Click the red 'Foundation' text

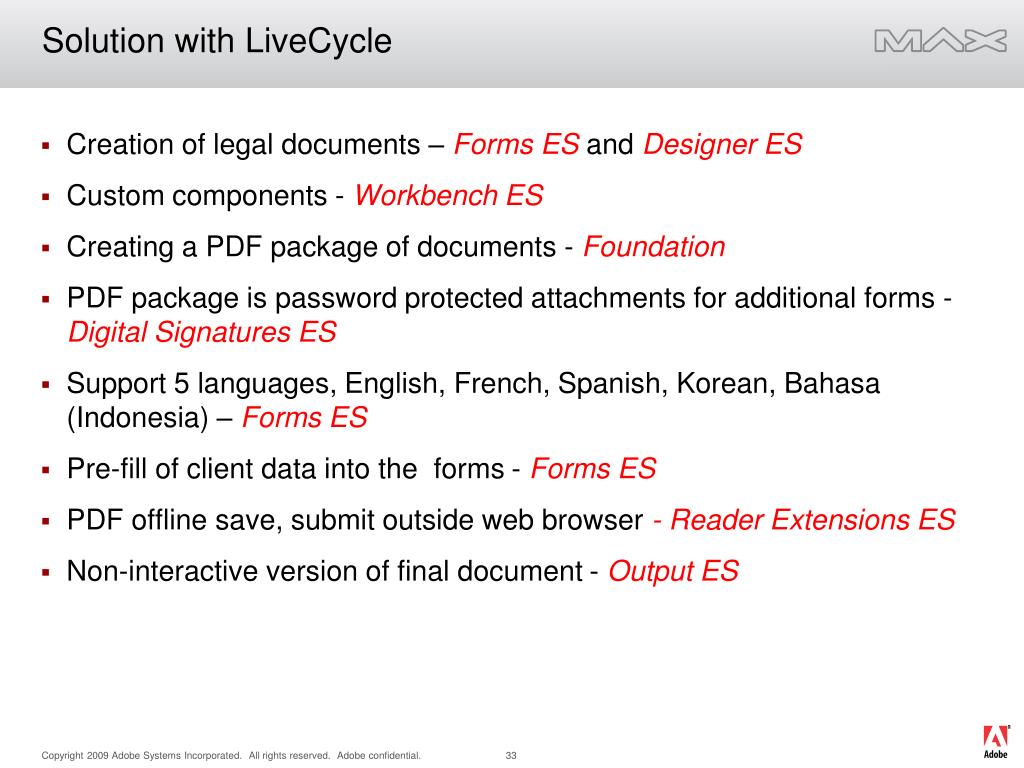coord(654,247)
